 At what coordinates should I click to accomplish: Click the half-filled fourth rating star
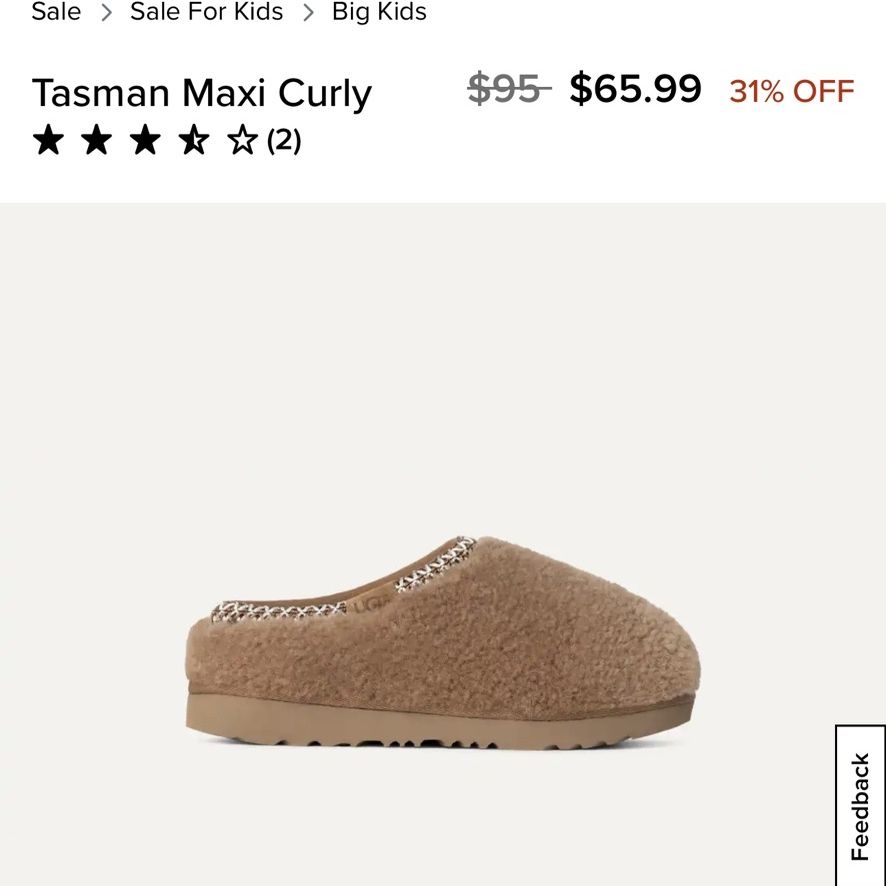194,140
